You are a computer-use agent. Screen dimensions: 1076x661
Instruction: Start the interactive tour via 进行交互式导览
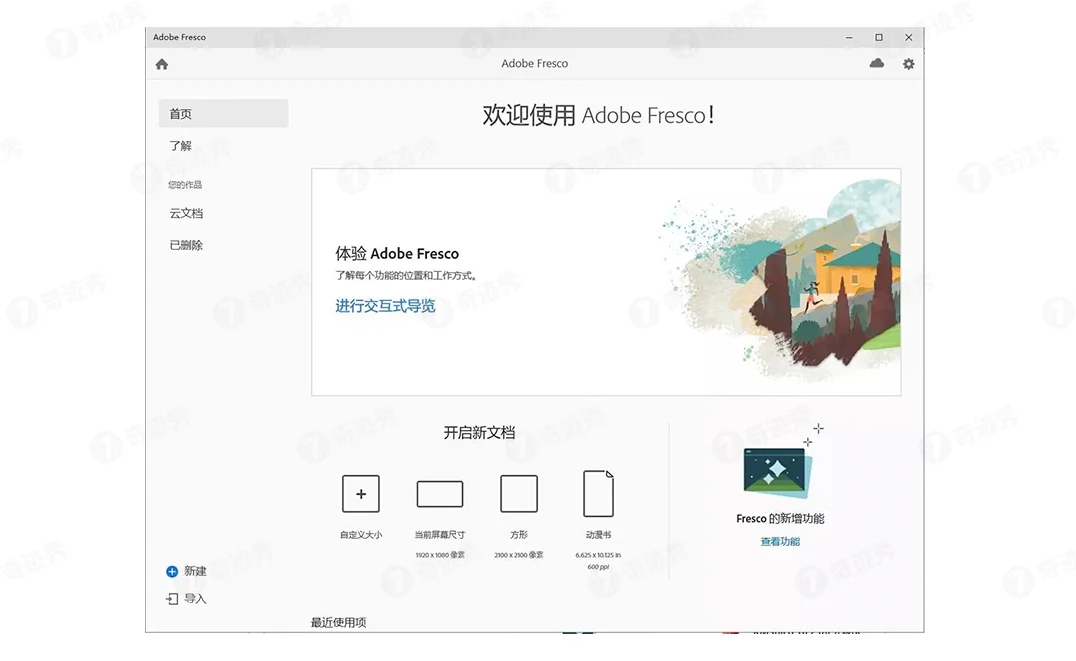(385, 306)
